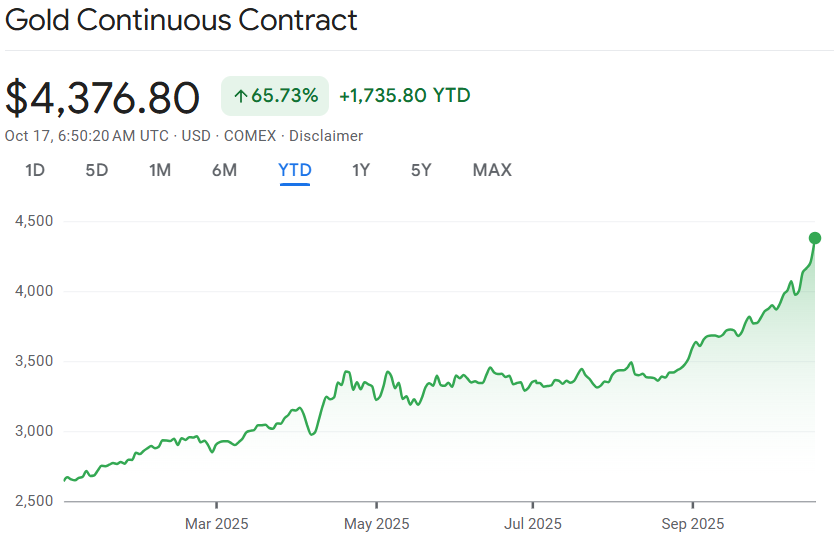This screenshot has width=834, height=546.
Task: Click the May 2025 axis label
Action: [x=376, y=523]
